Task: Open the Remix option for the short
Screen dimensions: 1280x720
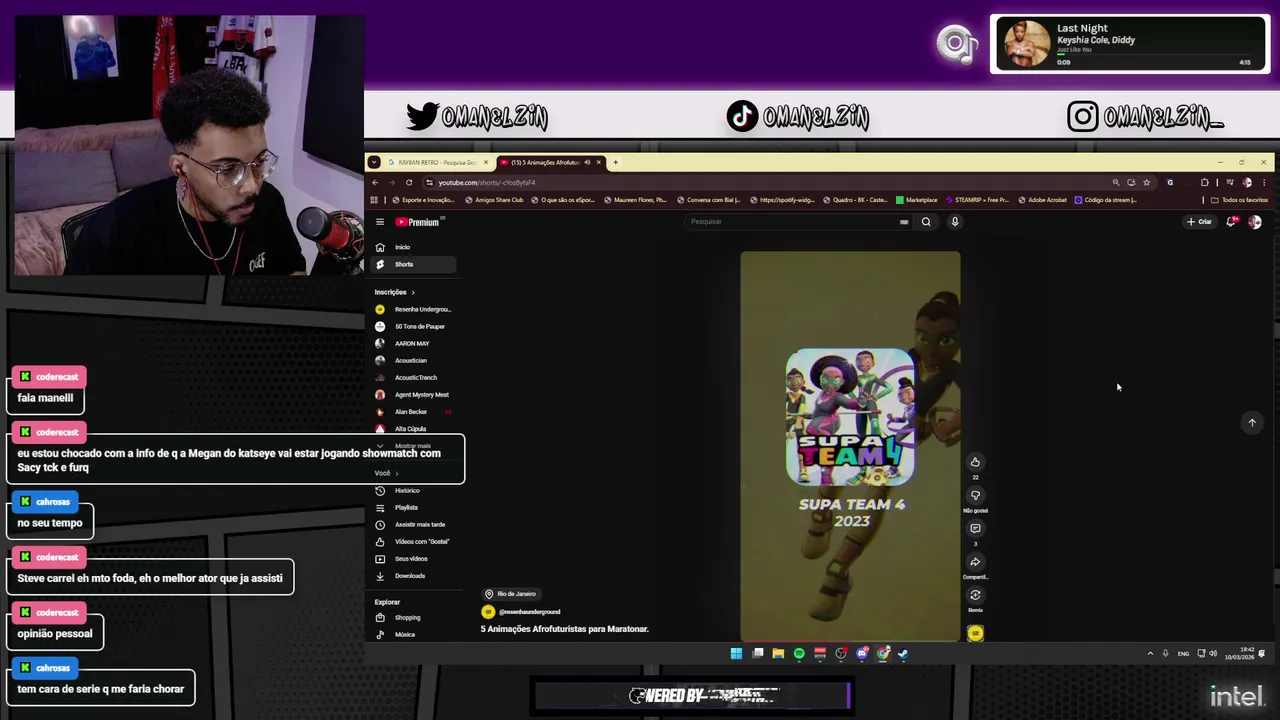Action: pyautogui.click(x=975, y=595)
